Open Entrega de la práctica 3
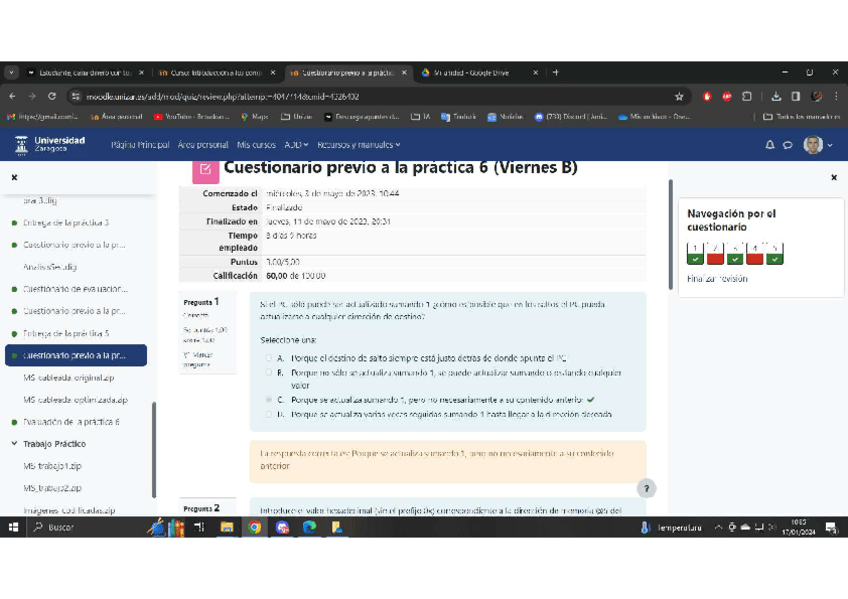848x599 pixels. 66,222
